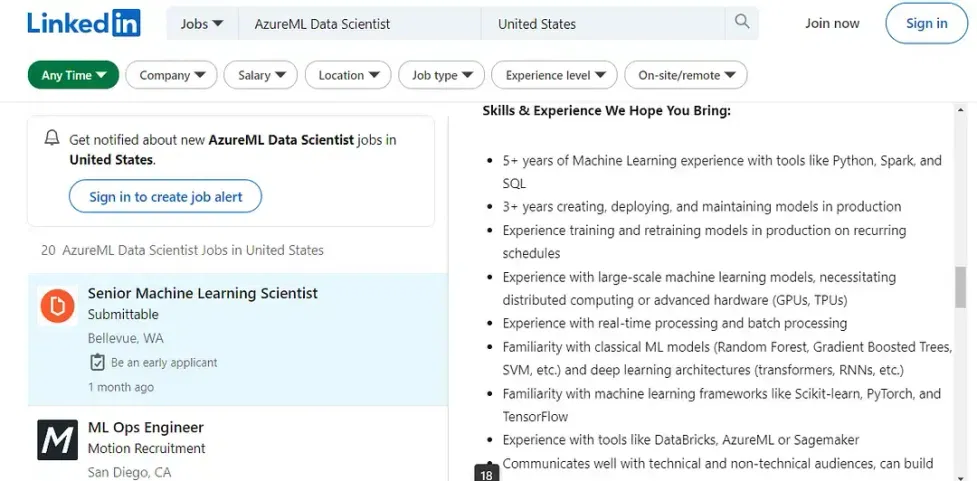Open the Company filter dropdown
The height and width of the screenshot is (481, 977).
point(172,75)
